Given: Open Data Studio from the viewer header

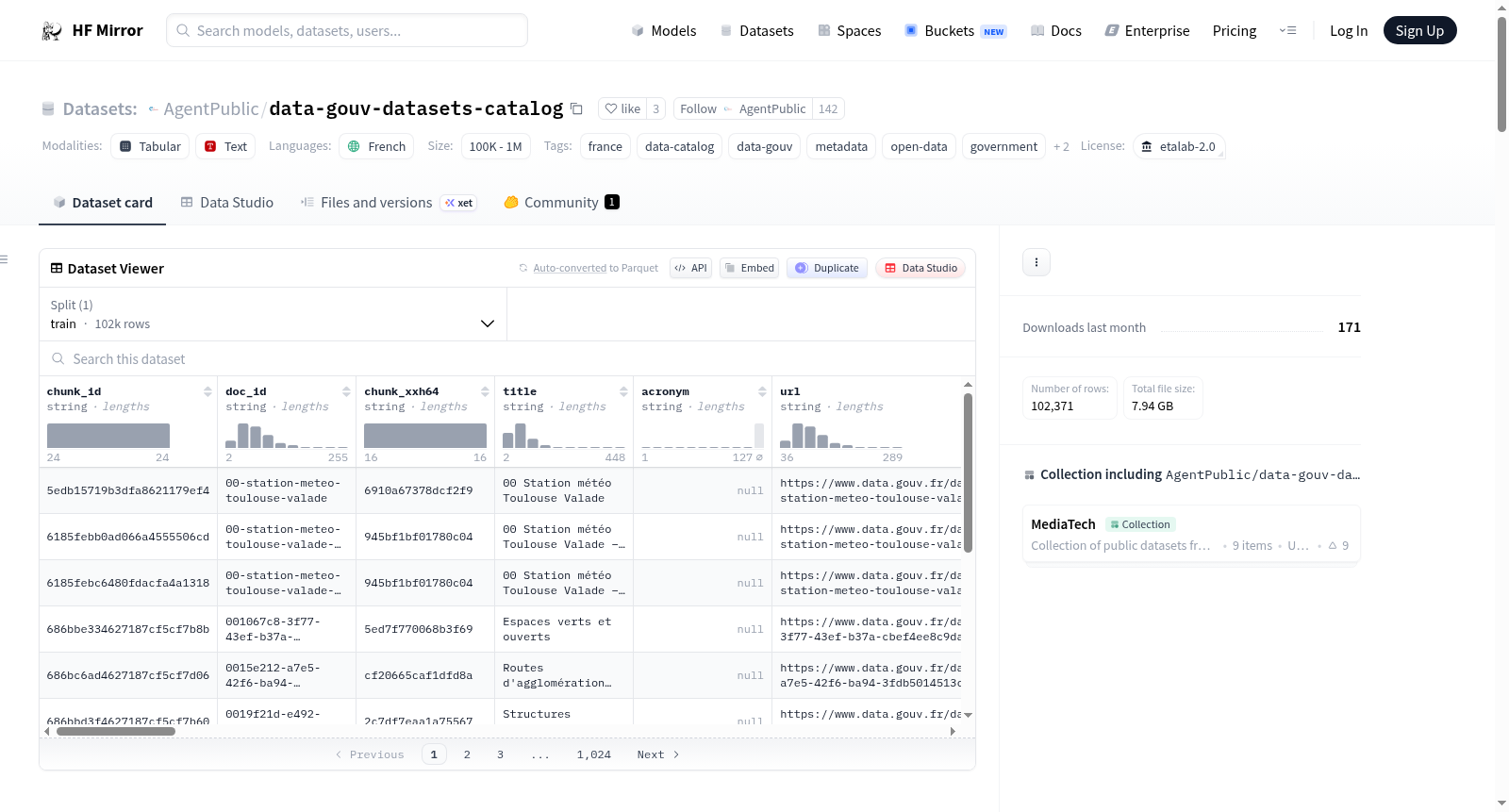Looking at the screenshot, I should (920, 268).
